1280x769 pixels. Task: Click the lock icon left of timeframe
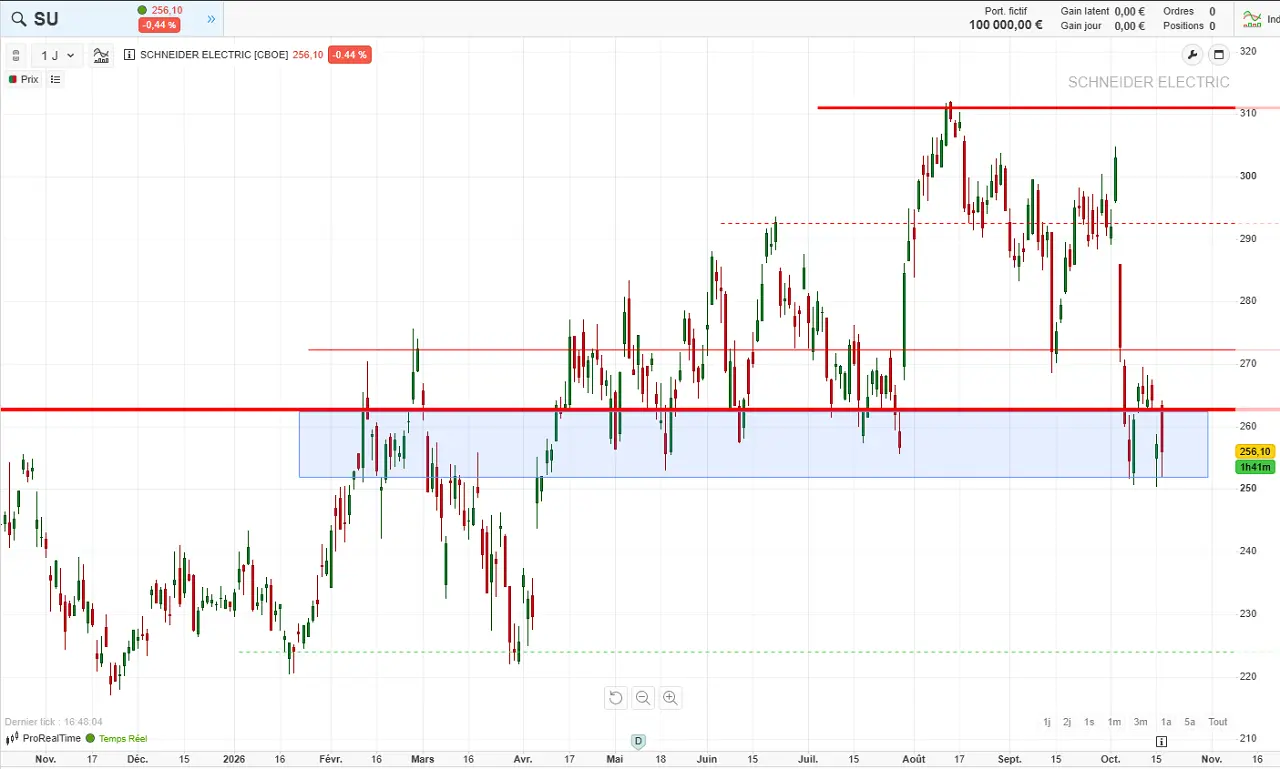16,55
